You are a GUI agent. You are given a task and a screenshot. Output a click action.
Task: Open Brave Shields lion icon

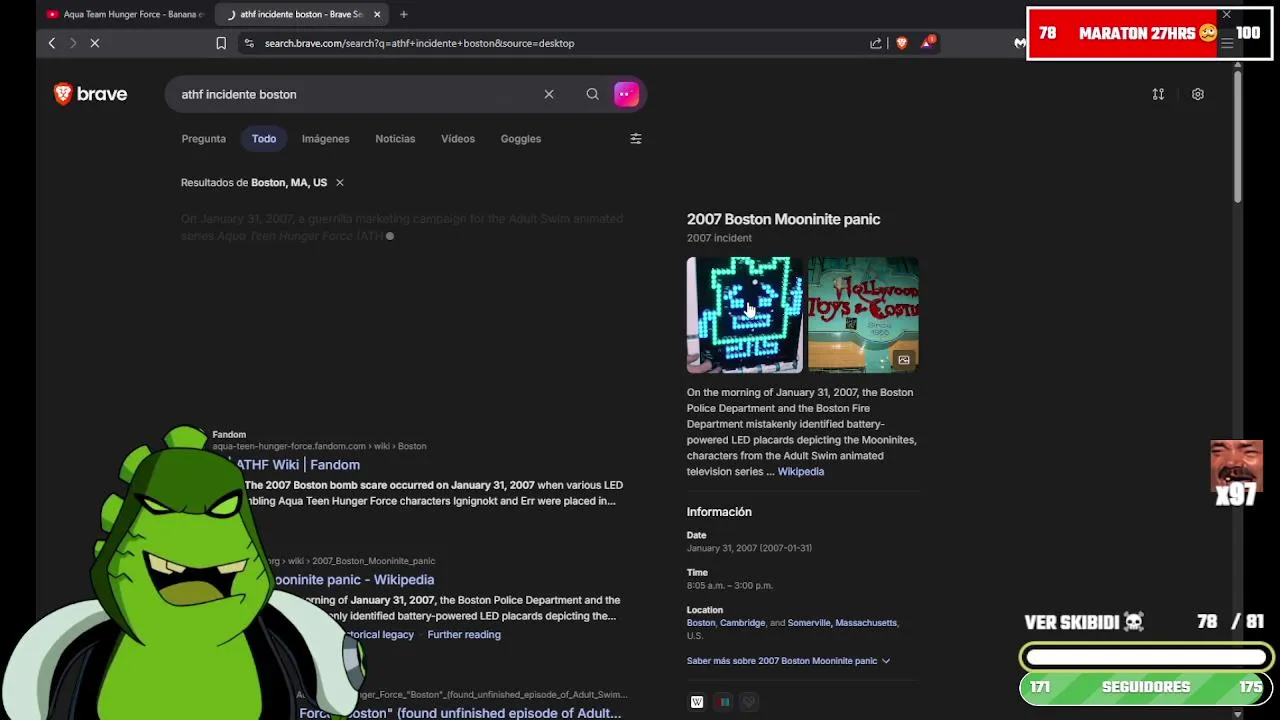902,43
